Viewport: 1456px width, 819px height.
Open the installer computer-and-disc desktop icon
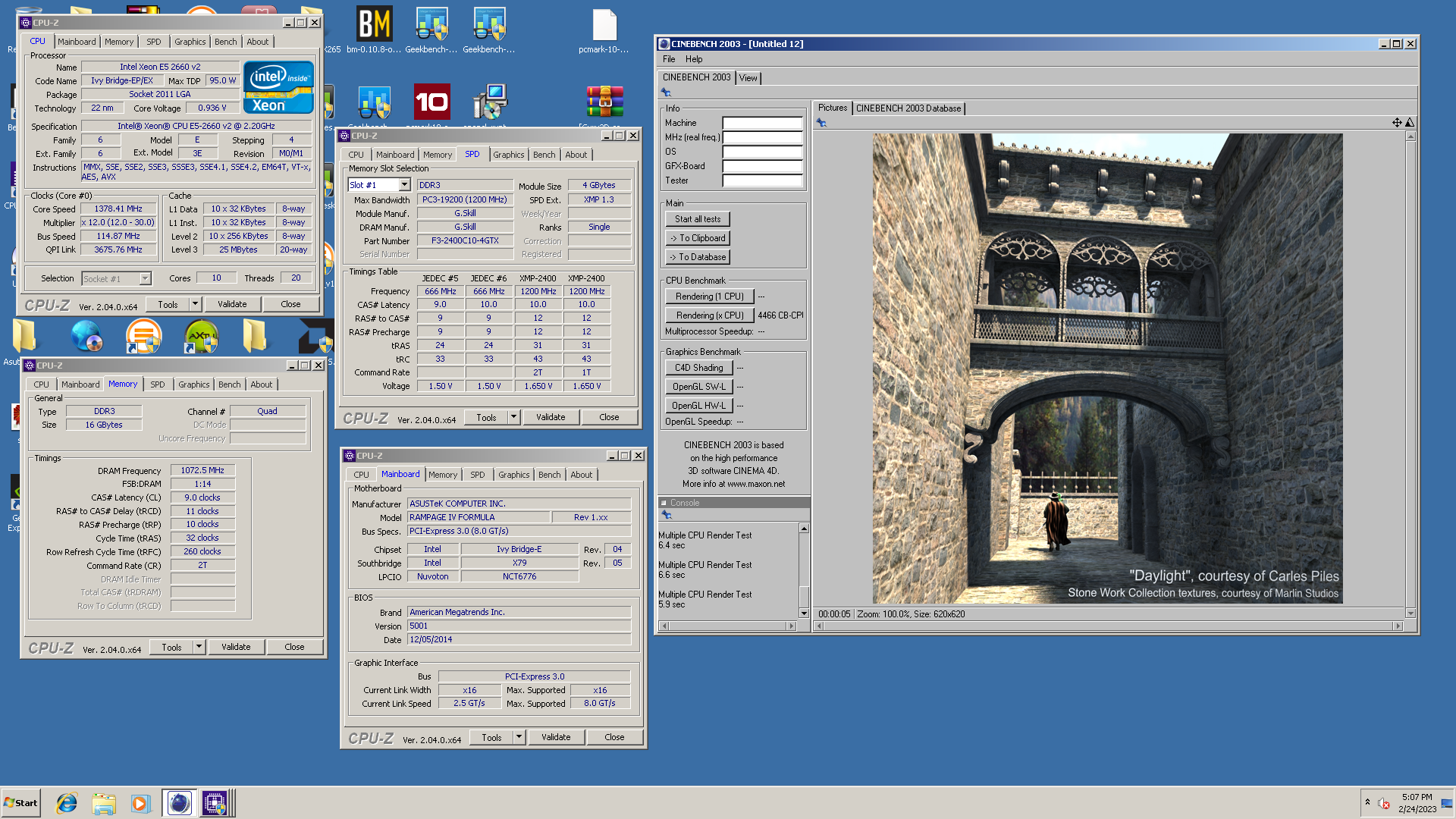pyautogui.click(x=490, y=102)
